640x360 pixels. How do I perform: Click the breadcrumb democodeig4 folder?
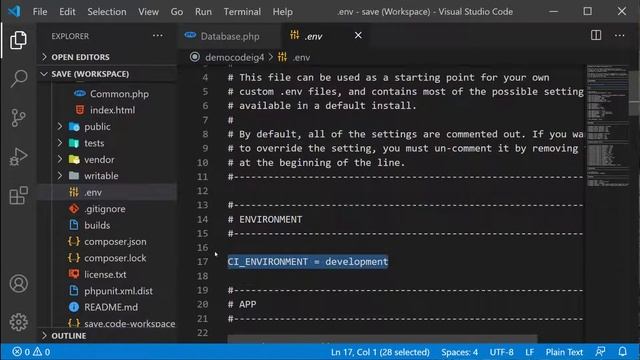234,58
